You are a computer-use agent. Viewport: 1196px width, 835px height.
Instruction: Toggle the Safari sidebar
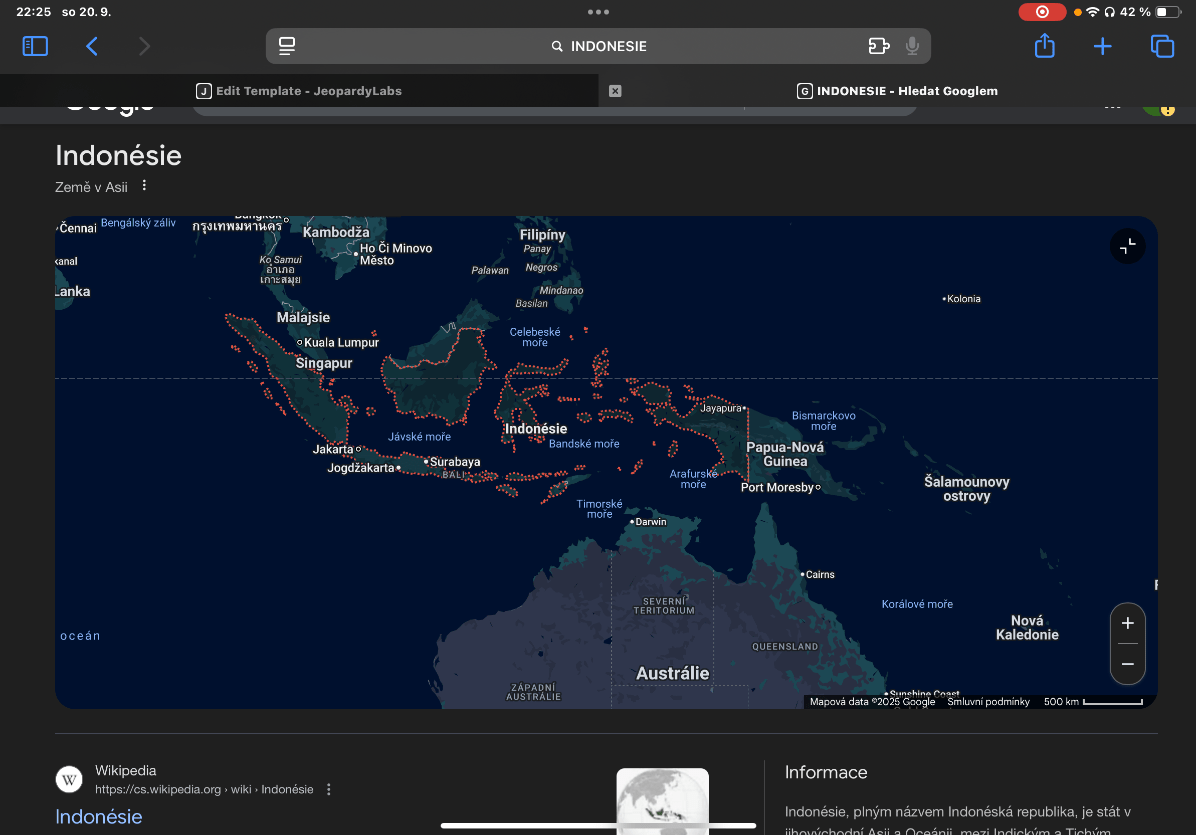click(35, 47)
